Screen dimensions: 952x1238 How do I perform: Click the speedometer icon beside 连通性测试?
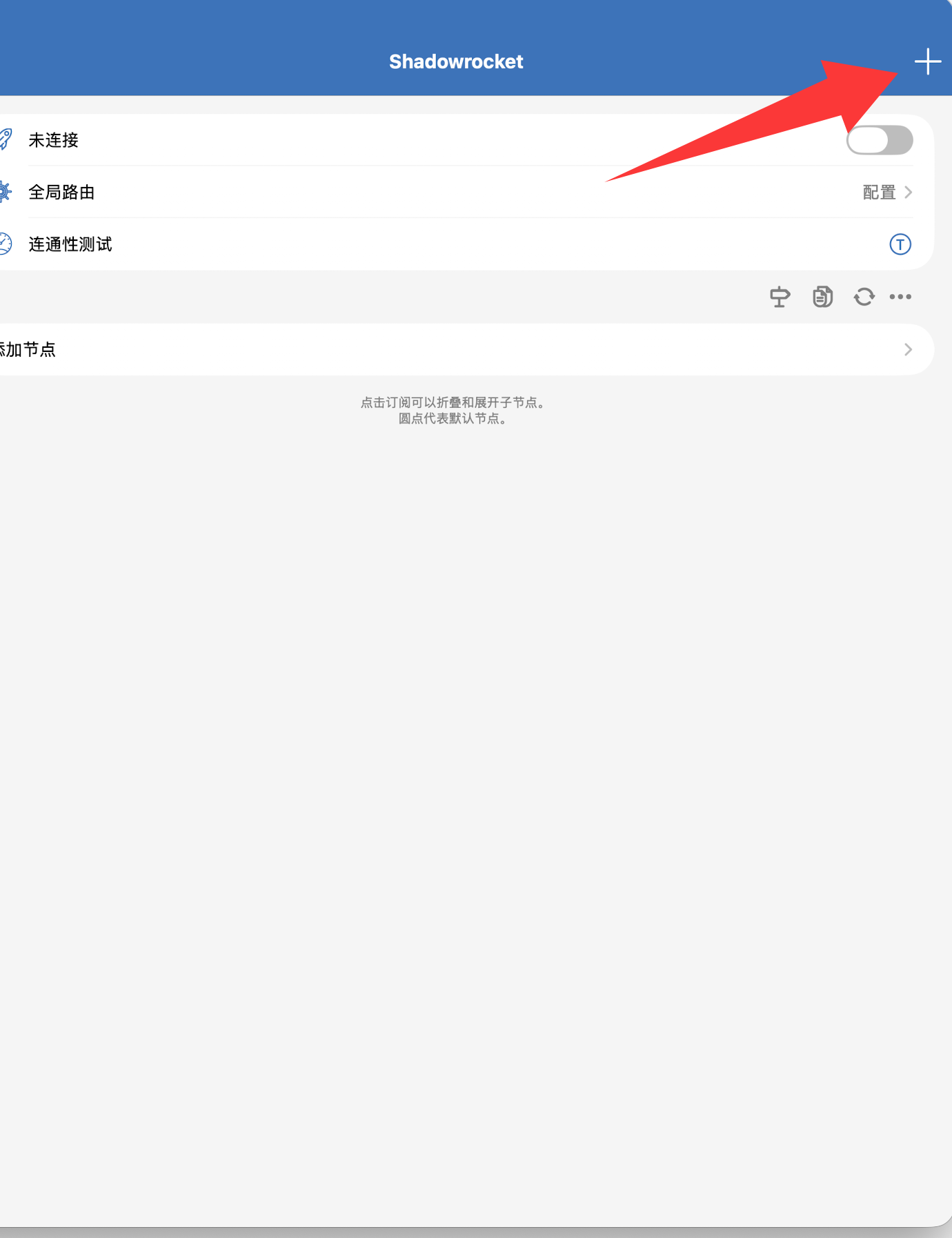coord(6,244)
